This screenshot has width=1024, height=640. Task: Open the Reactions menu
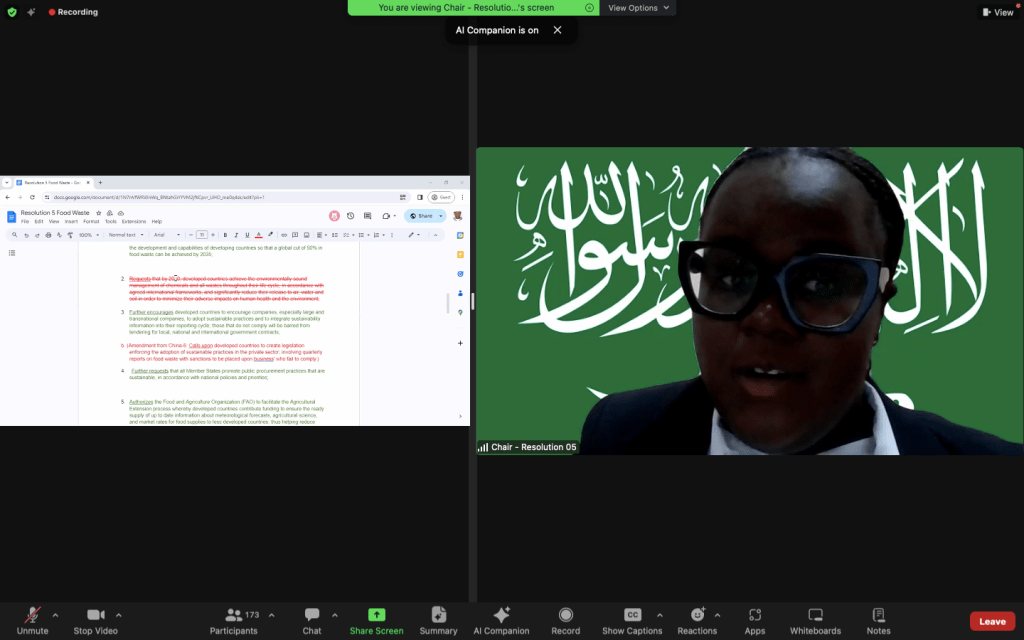tap(697, 620)
